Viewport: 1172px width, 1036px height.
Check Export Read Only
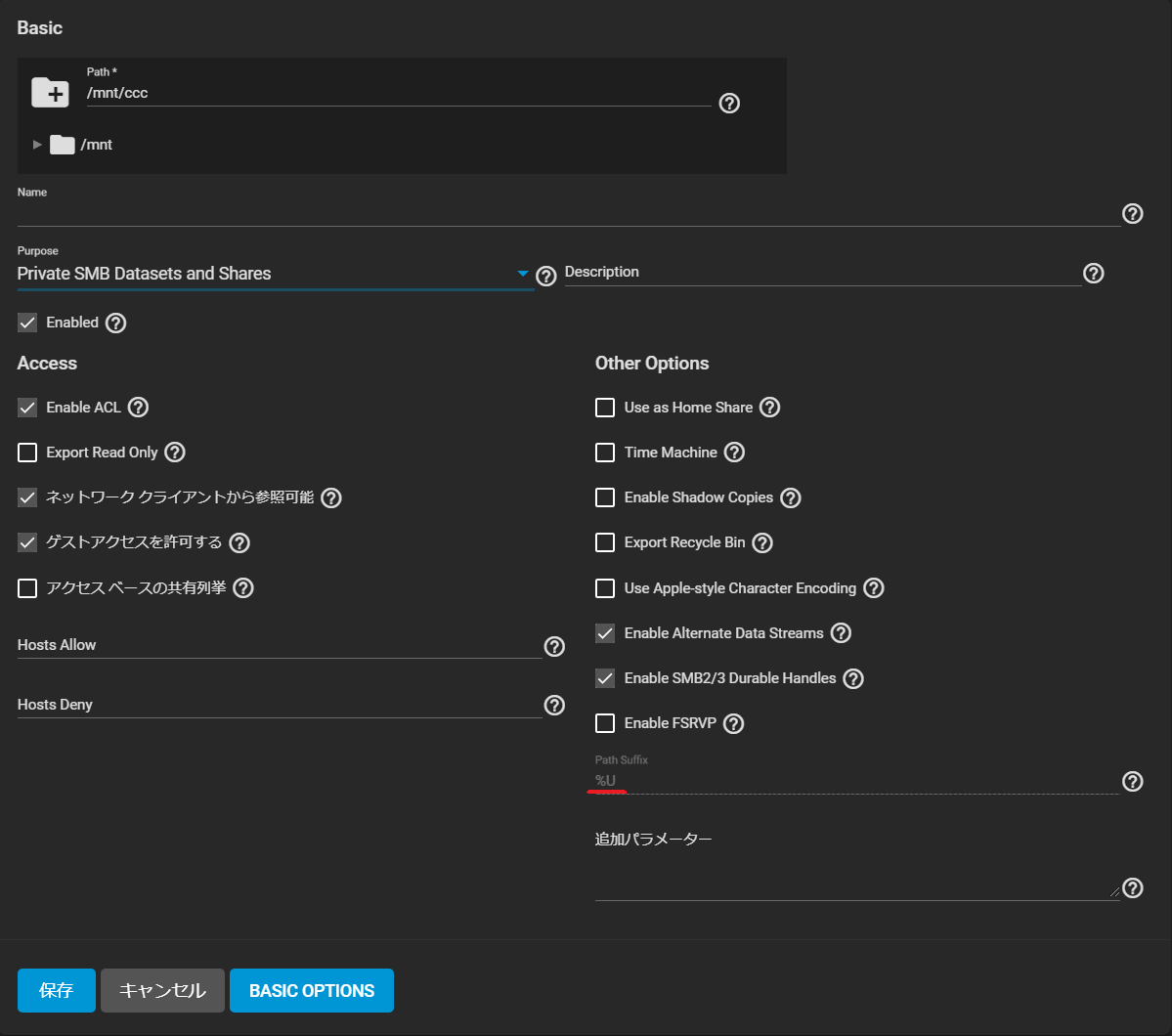pyautogui.click(x=27, y=453)
